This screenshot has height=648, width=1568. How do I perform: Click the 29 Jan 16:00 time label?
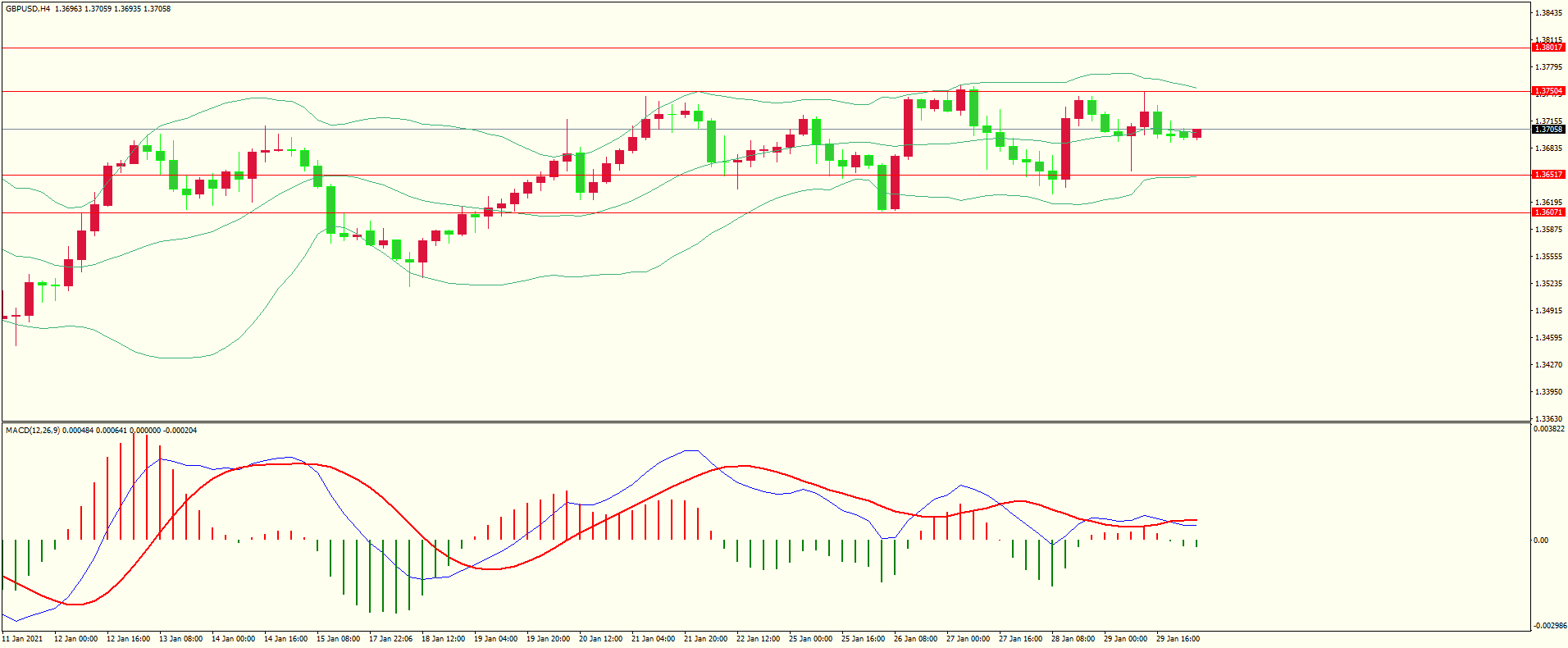pyautogui.click(x=1178, y=639)
